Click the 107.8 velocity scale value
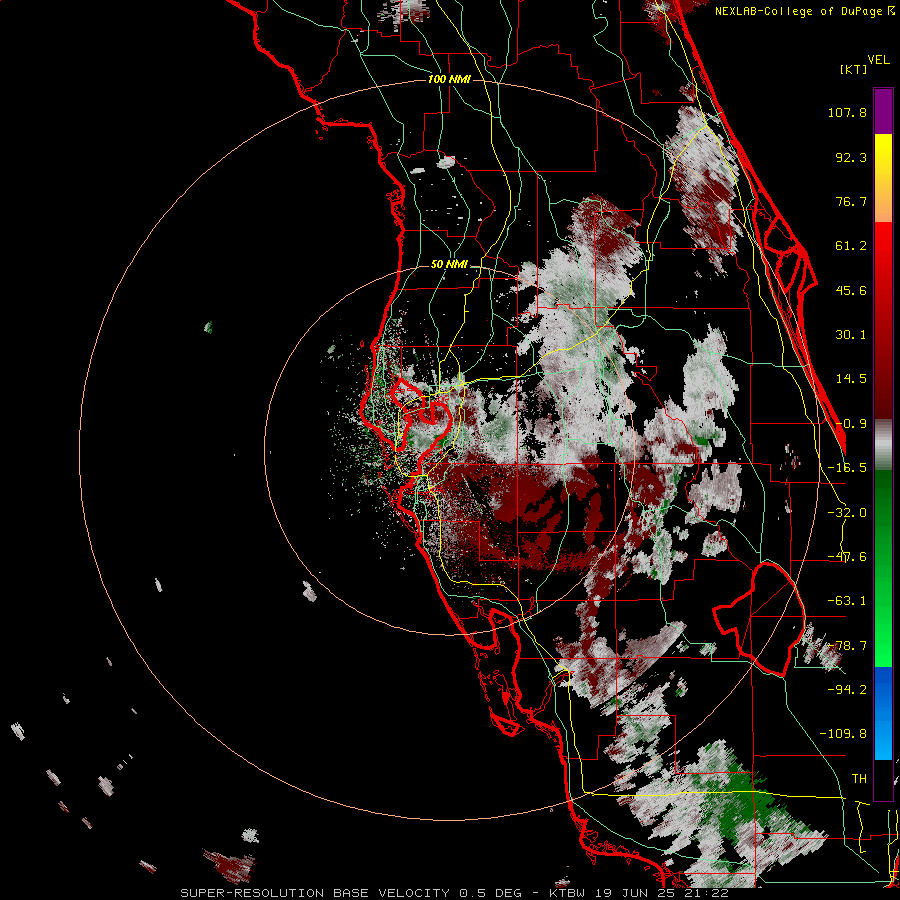The image size is (900, 900). click(847, 112)
